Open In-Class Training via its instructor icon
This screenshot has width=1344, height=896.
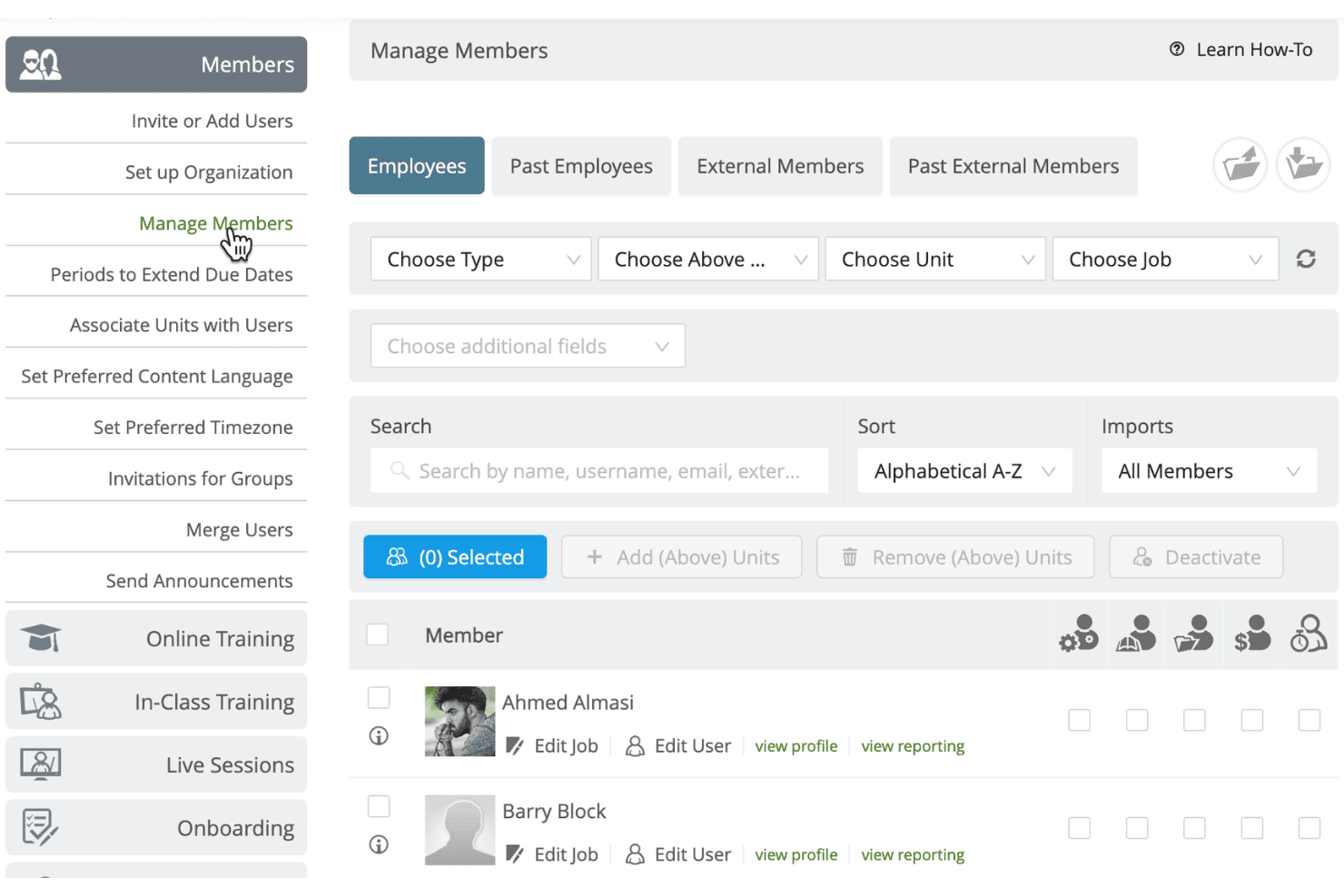pos(41,702)
